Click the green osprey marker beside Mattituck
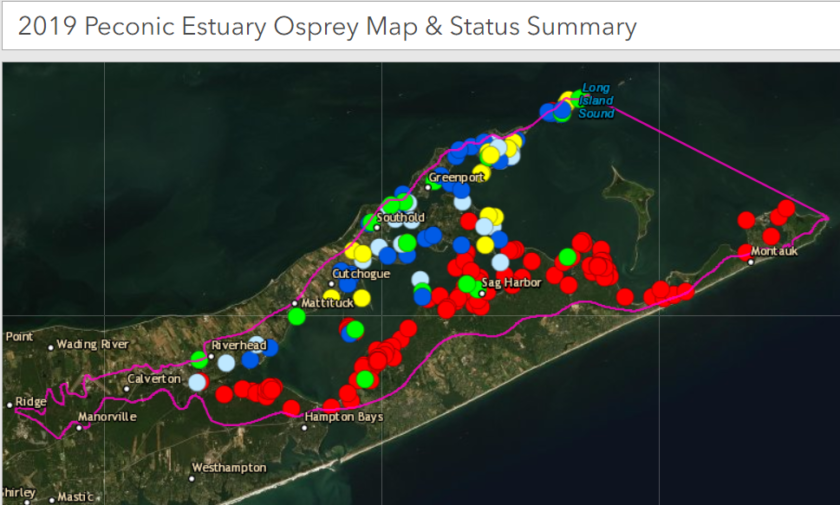840x505 pixels. tap(296, 316)
